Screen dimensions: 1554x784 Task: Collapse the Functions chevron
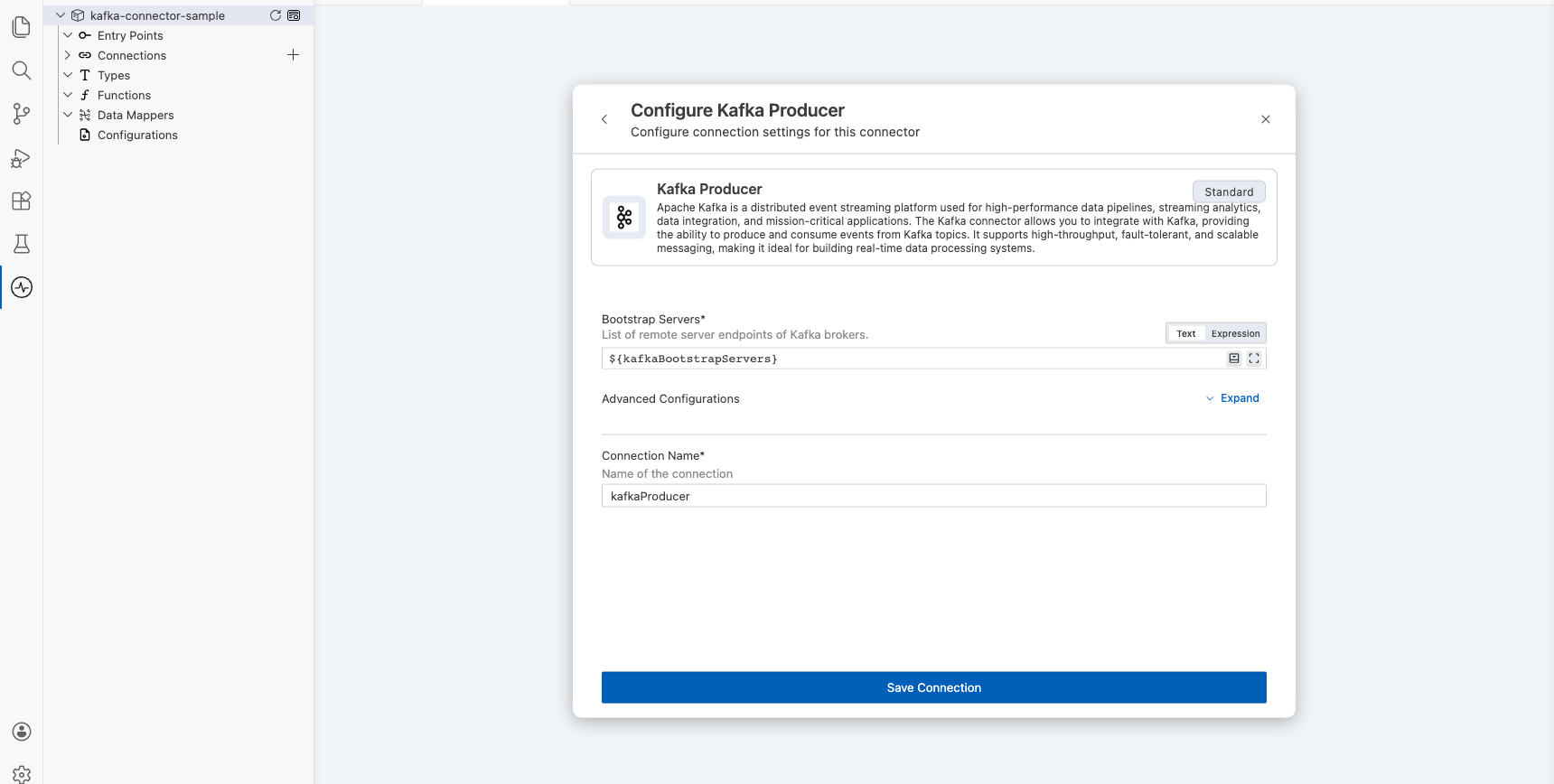[x=68, y=95]
